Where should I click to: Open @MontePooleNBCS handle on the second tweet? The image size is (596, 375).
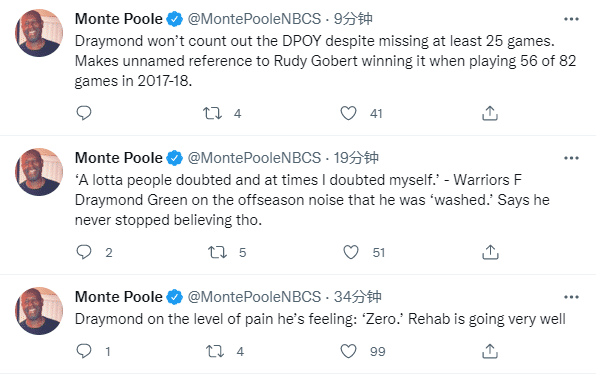coord(254,158)
